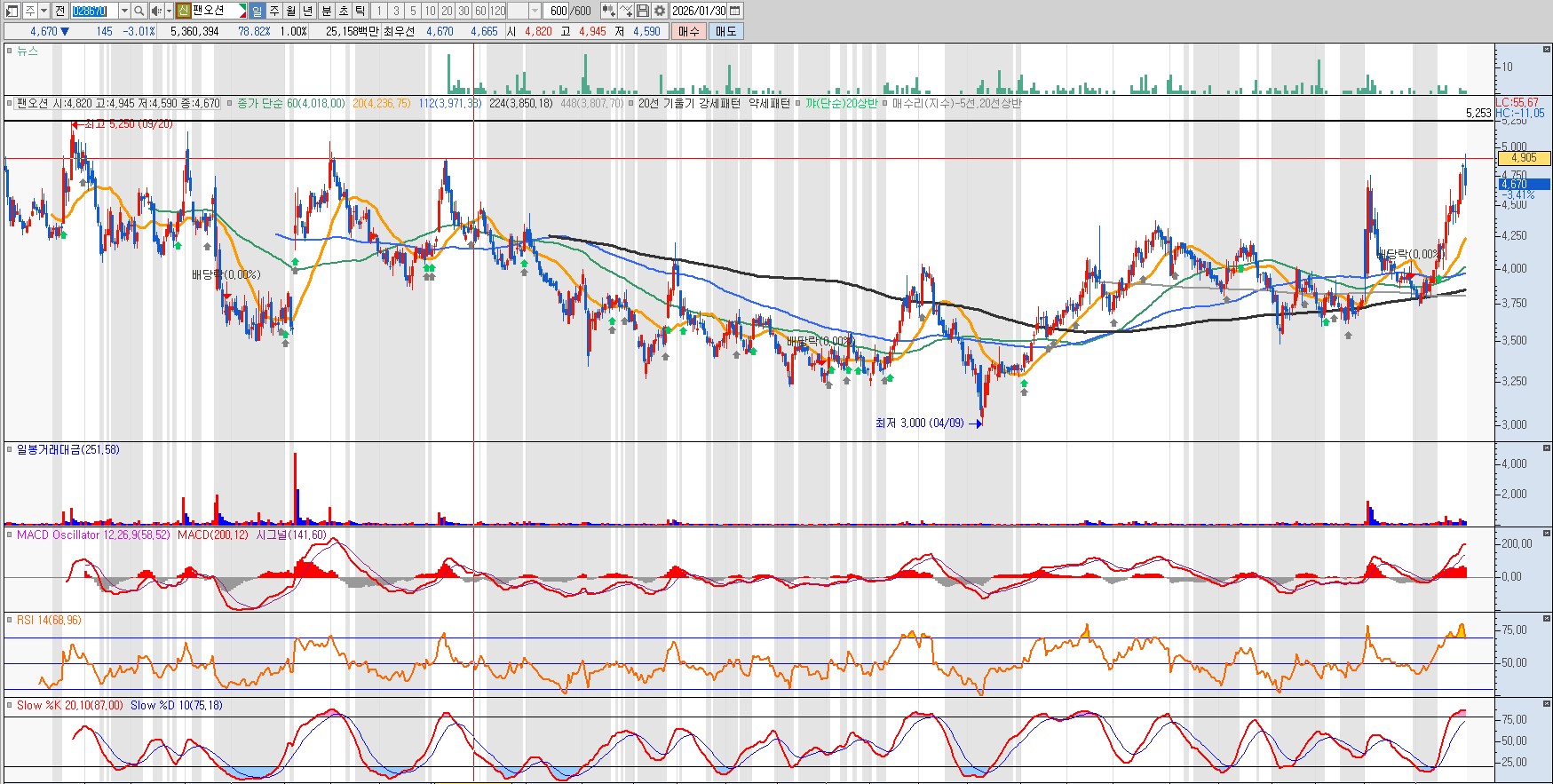Click the 전 button in toolbar
1553x784 pixels.
(59, 11)
